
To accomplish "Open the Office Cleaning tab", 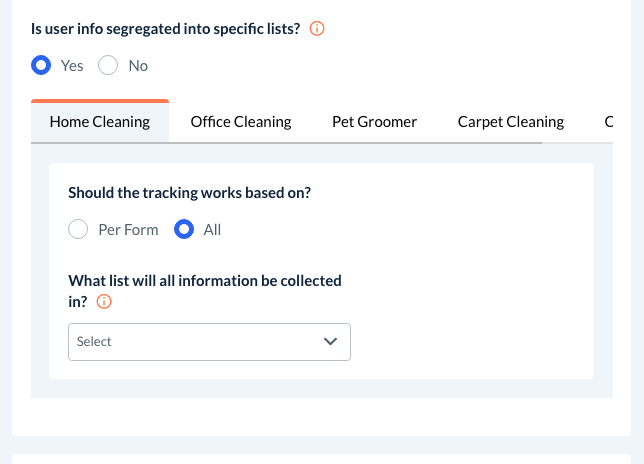I will (241, 122).
